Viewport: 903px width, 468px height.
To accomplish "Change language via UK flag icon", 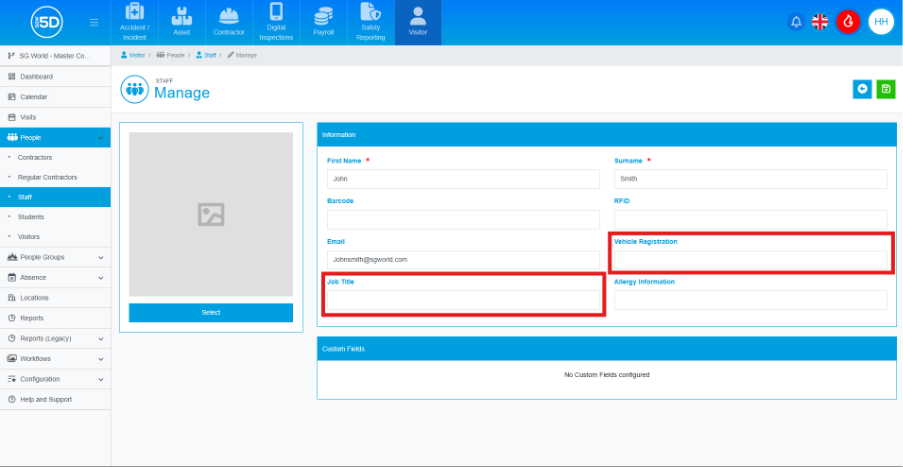I will (819, 22).
